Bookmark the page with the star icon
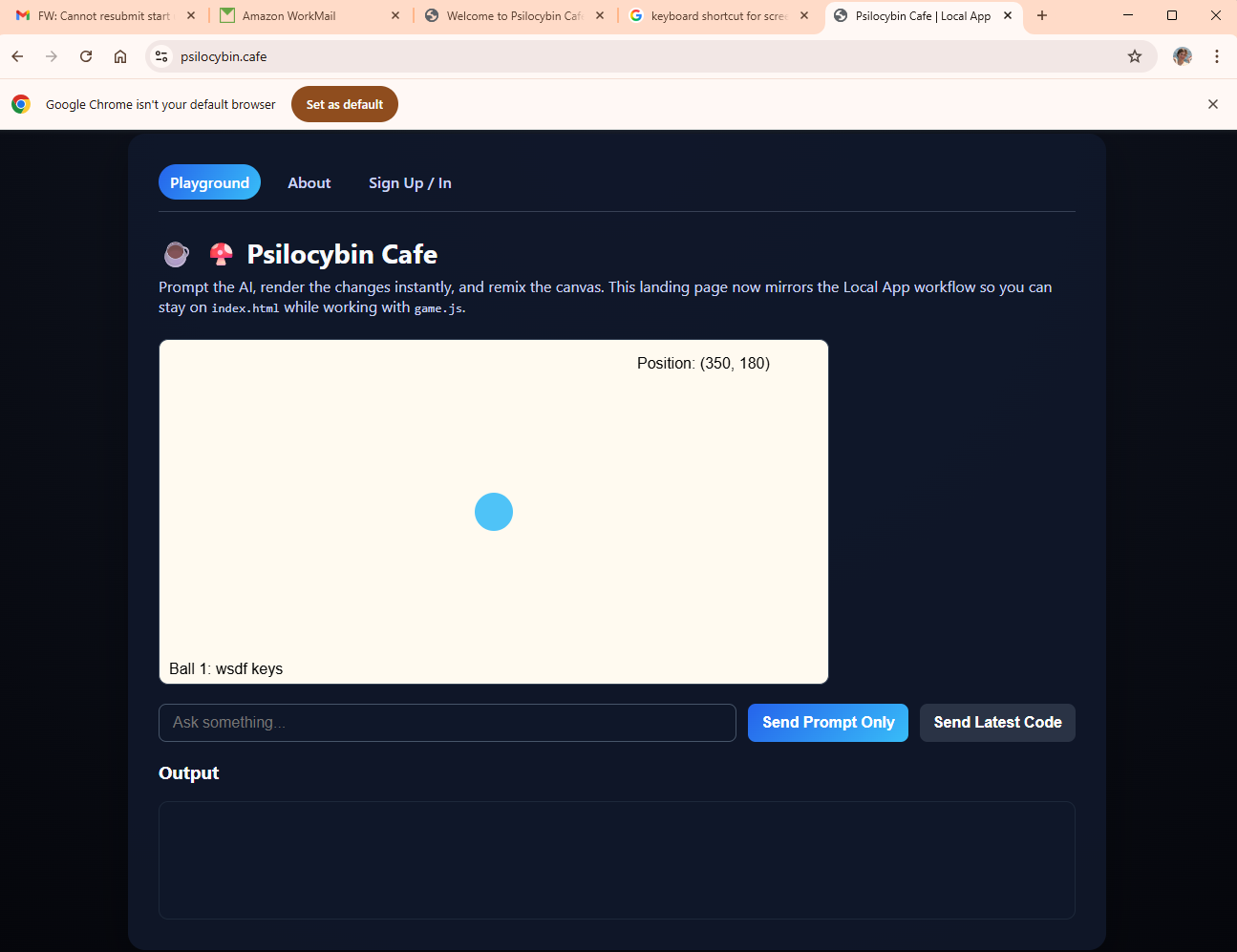This screenshot has height=952, width=1237. 1135,56
